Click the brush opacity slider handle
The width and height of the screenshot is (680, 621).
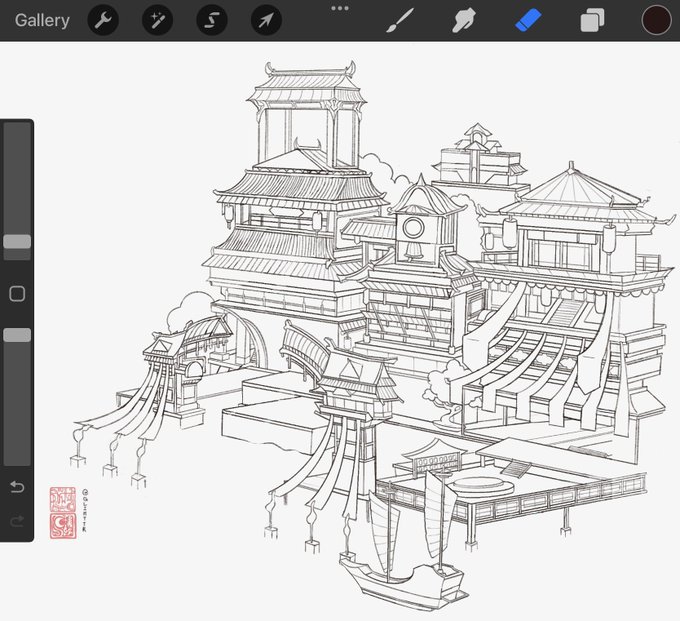tap(17, 335)
